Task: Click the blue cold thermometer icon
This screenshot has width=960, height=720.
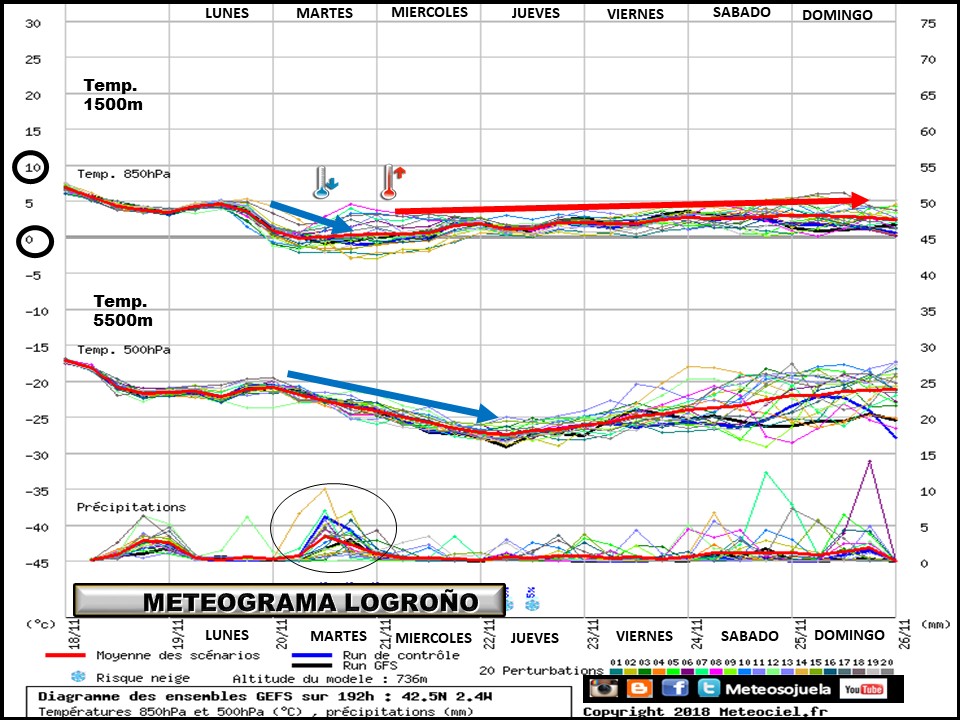Action: click(x=324, y=182)
